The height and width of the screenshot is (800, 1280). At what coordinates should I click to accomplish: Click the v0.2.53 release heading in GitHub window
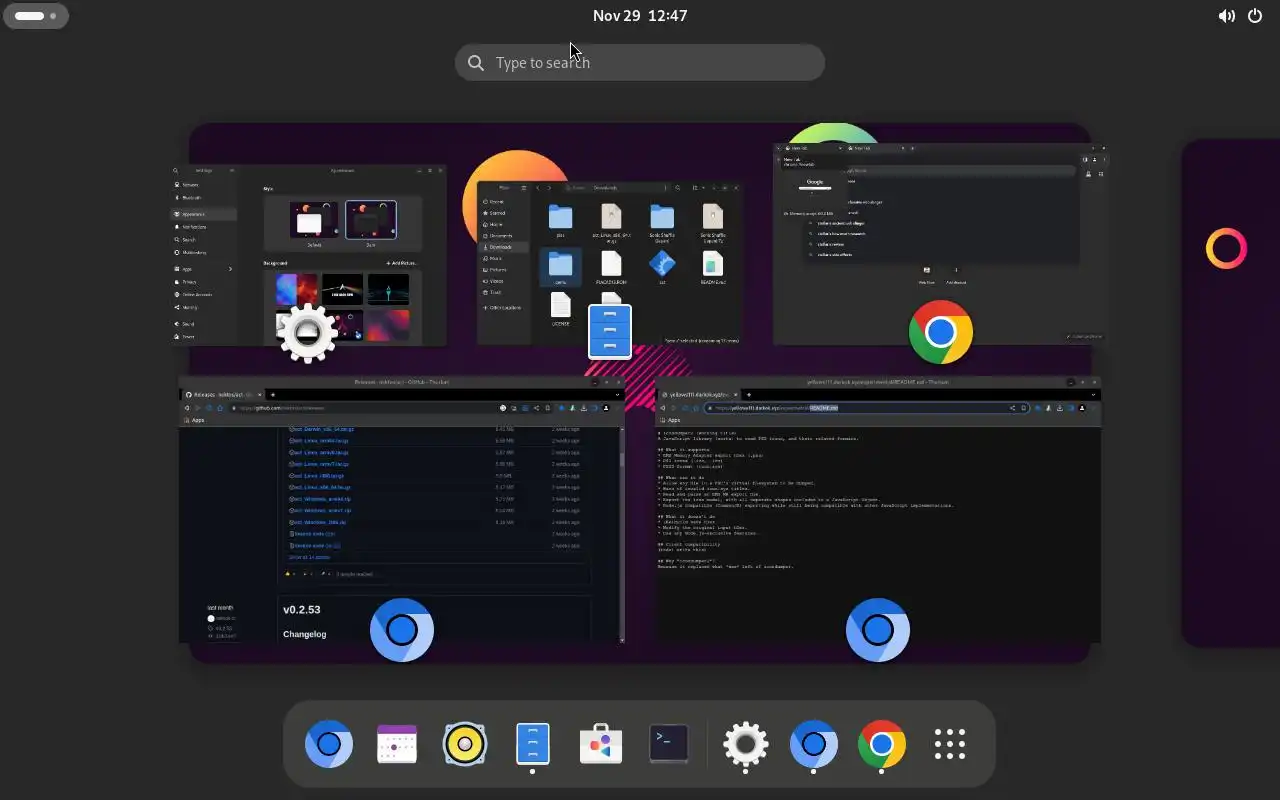(302, 609)
